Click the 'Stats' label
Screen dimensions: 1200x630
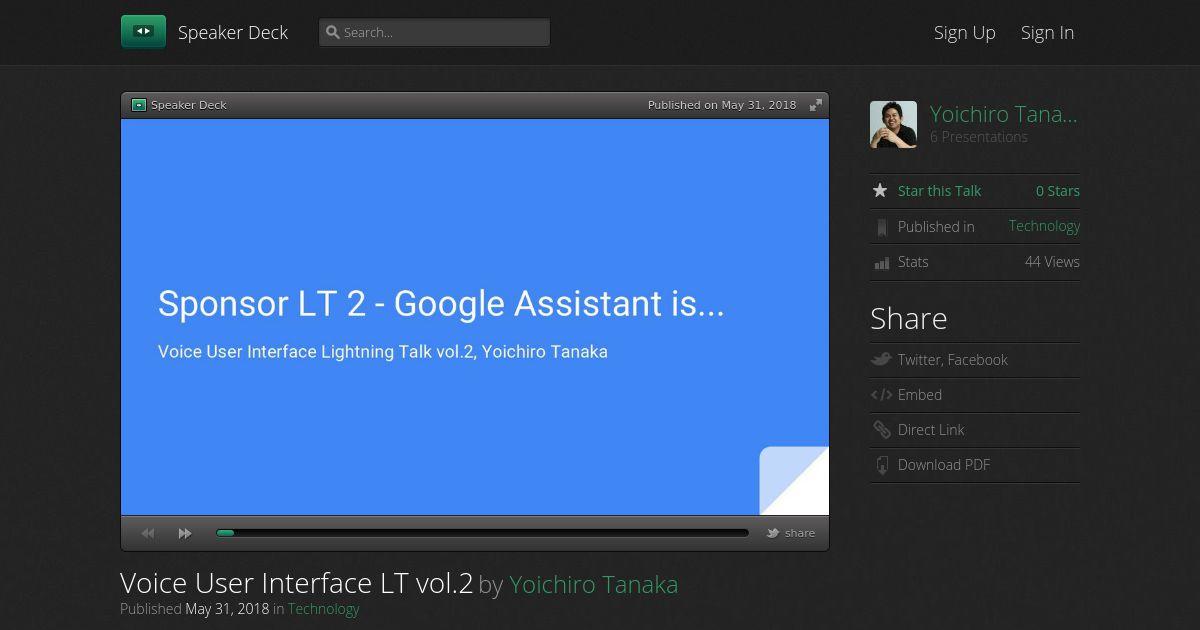(x=913, y=262)
